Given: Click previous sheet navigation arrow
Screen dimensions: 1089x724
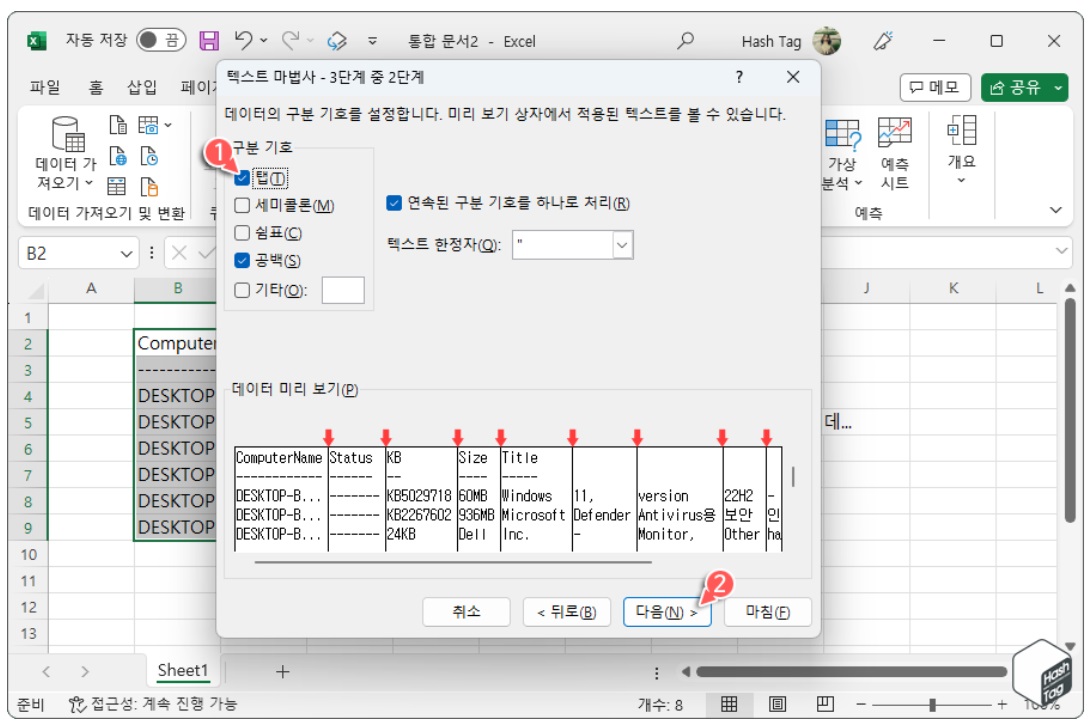Looking at the screenshot, I should point(46,671).
